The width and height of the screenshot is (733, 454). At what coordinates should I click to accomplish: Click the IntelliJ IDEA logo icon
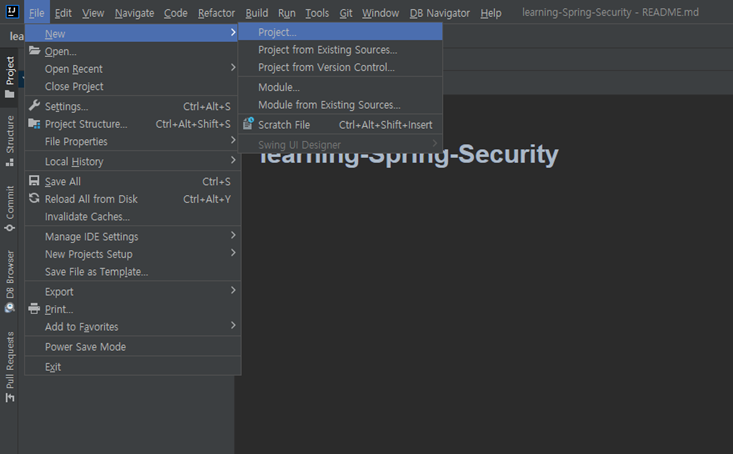point(12,11)
